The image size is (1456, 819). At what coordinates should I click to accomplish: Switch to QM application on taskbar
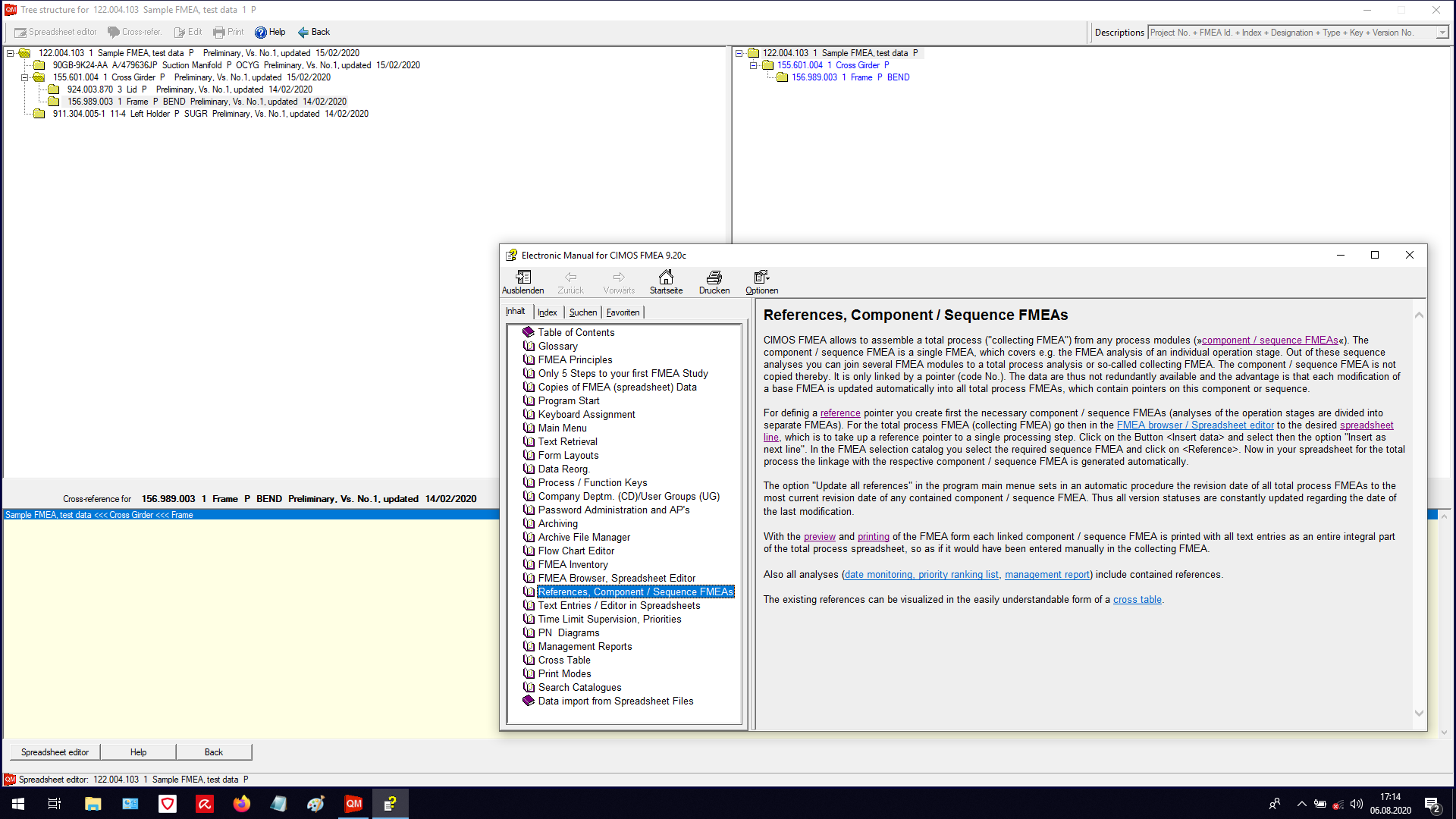point(353,804)
